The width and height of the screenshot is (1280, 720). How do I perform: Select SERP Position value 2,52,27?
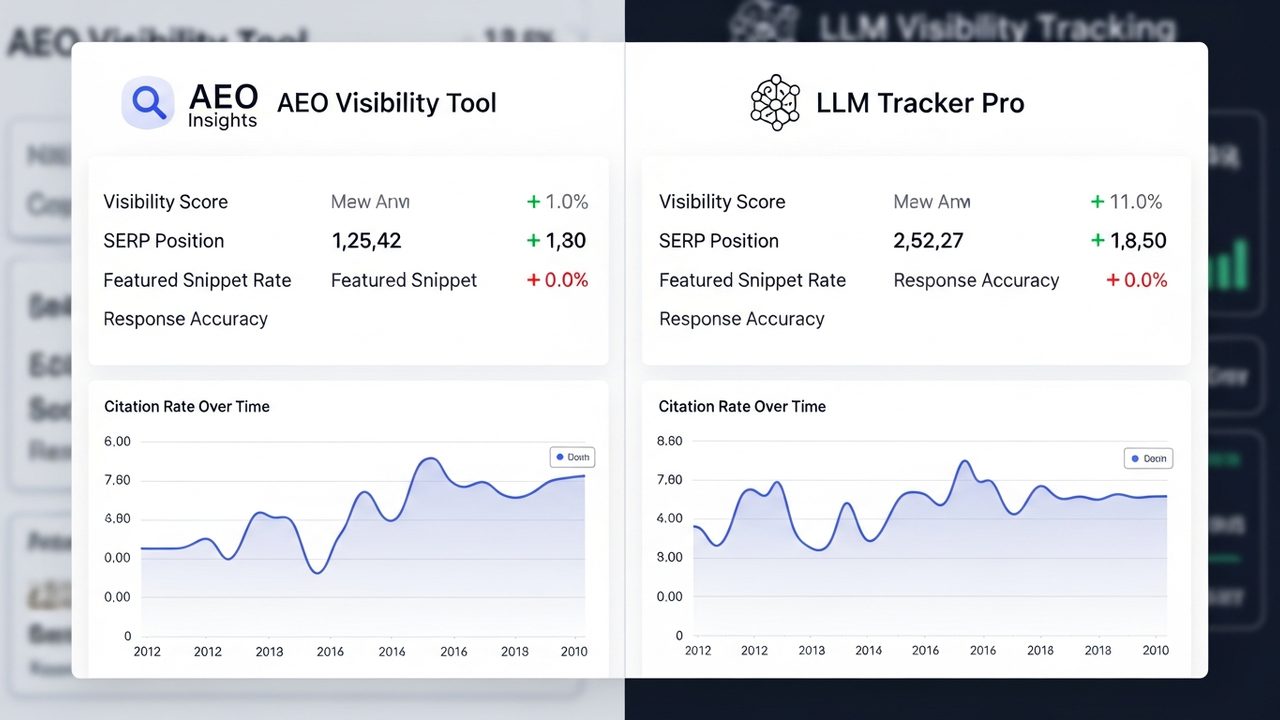[928, 241]
